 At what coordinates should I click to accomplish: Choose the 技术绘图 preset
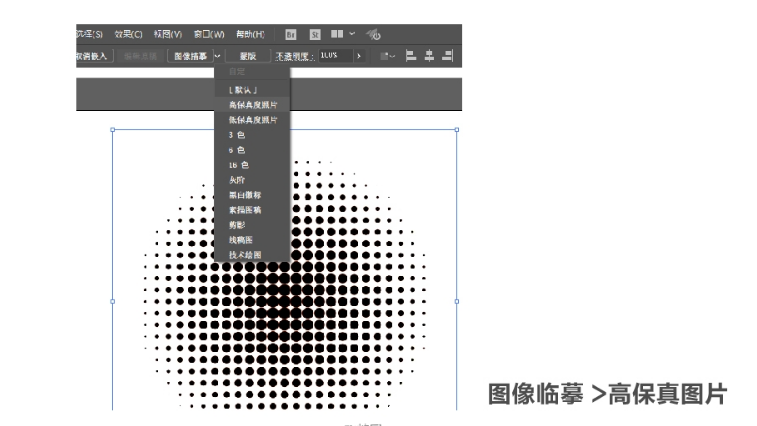coord(252,255)
